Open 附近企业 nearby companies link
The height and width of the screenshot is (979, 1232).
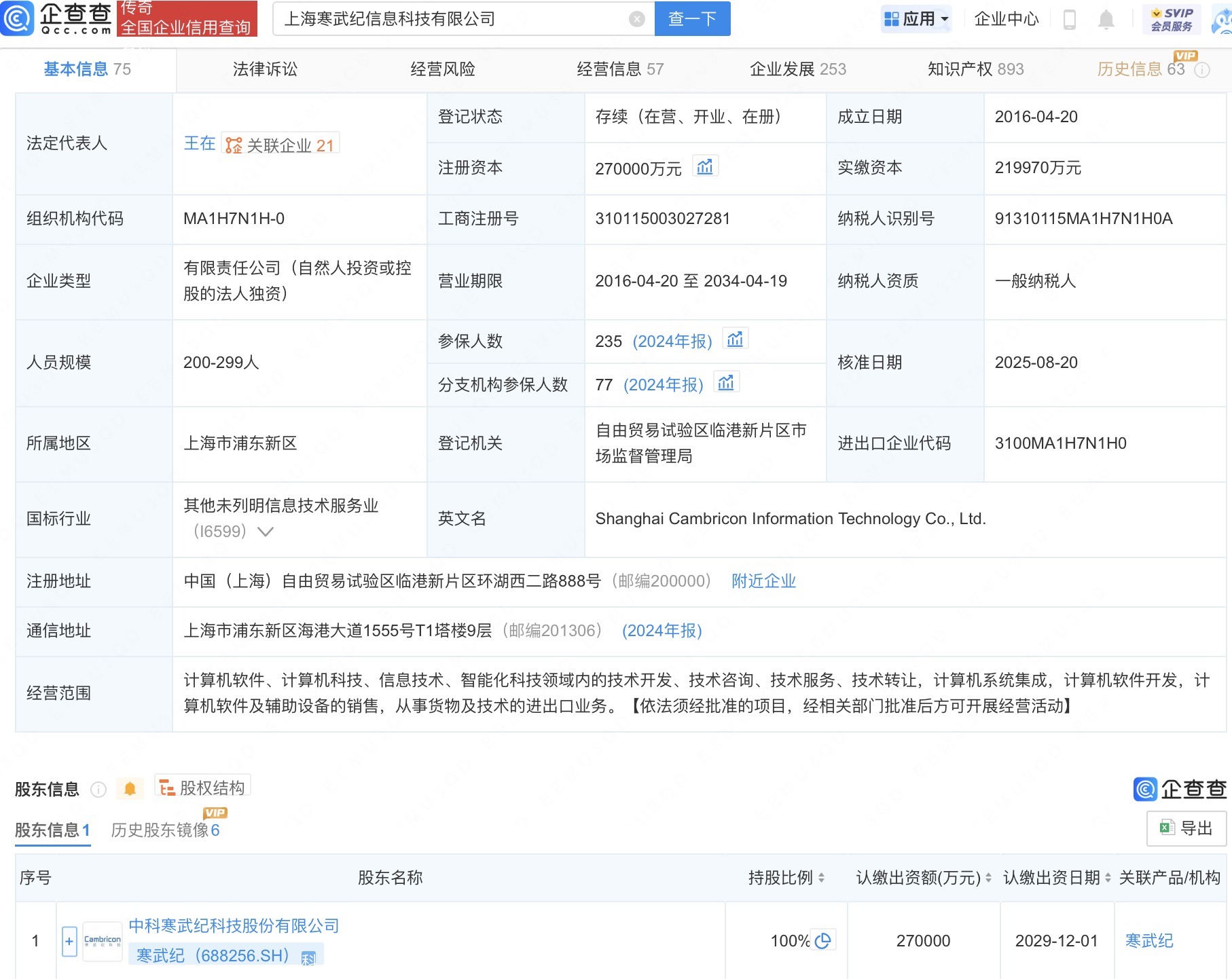coord(763,581)
